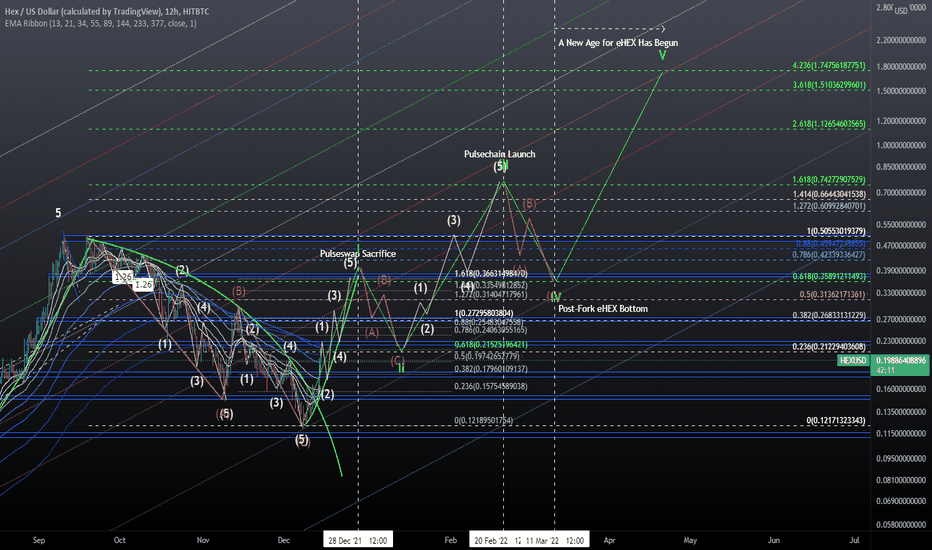Click the Hex / US Dollar chart title
Screen dimensions: 932x550
click(107, 11)
